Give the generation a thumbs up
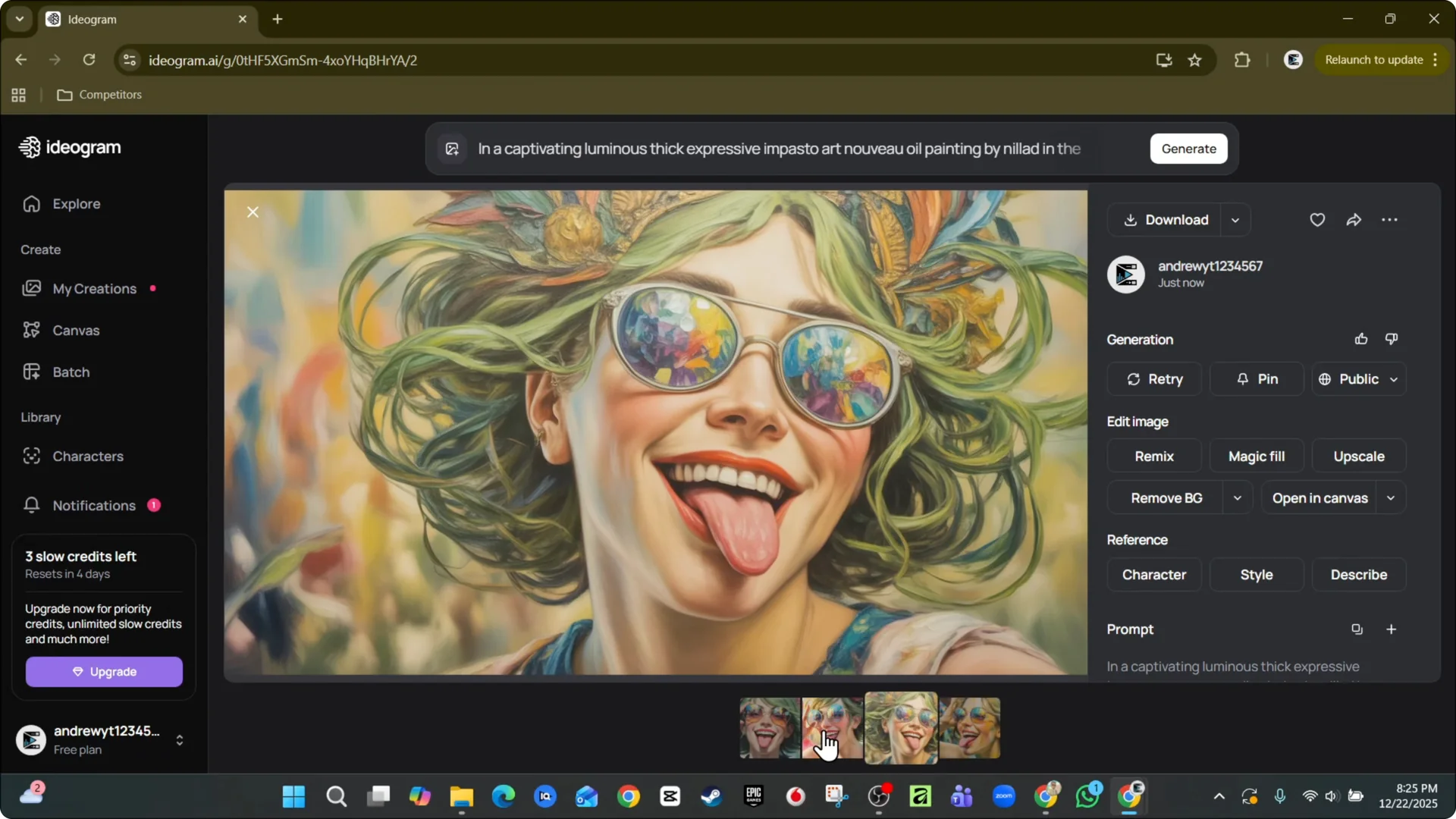1456x819 pixels. point(1360,339)
